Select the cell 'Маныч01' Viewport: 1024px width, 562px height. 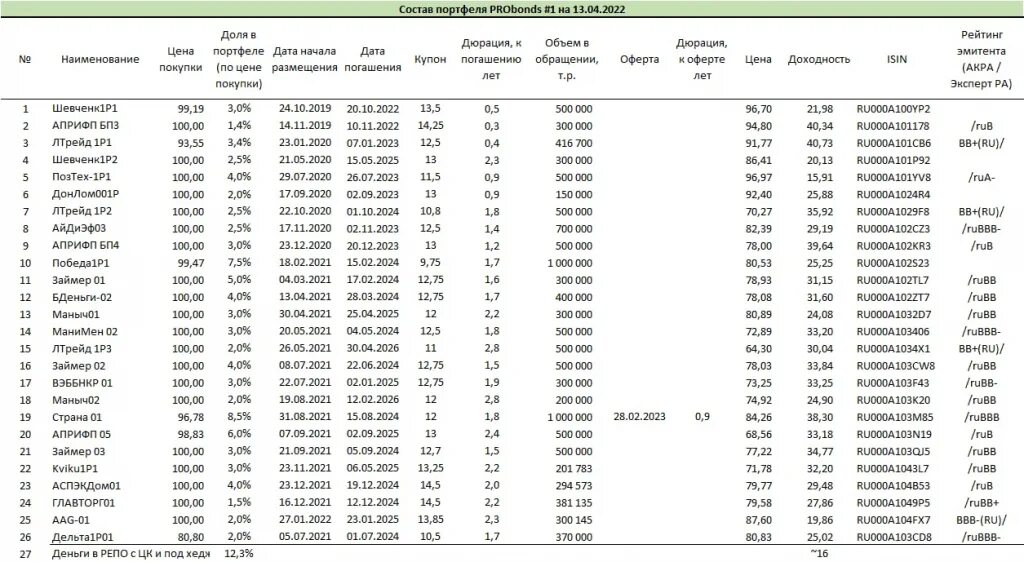coord(76,314)
